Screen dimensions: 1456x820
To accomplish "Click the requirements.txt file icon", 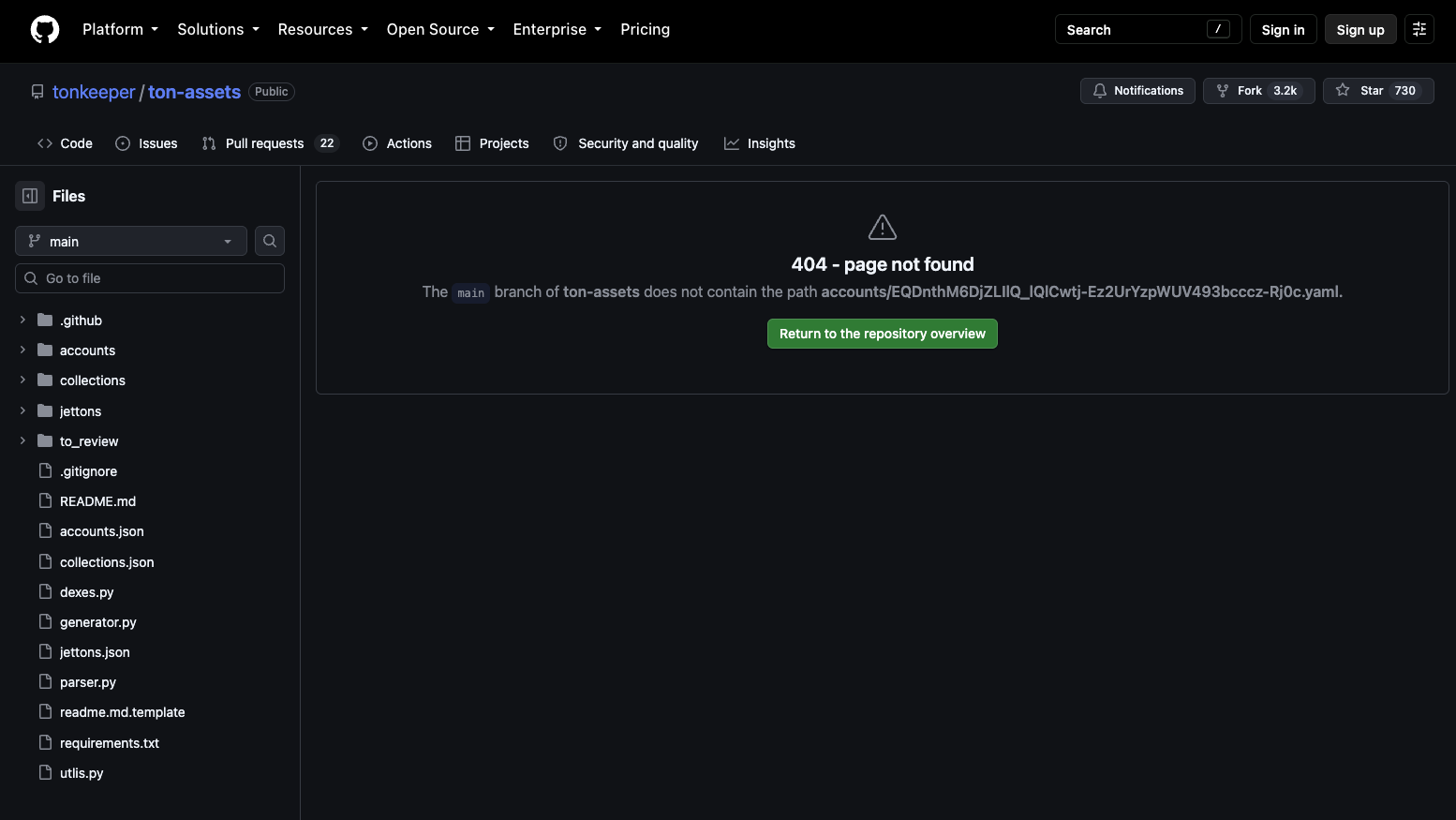I will [x=45, y=742].
